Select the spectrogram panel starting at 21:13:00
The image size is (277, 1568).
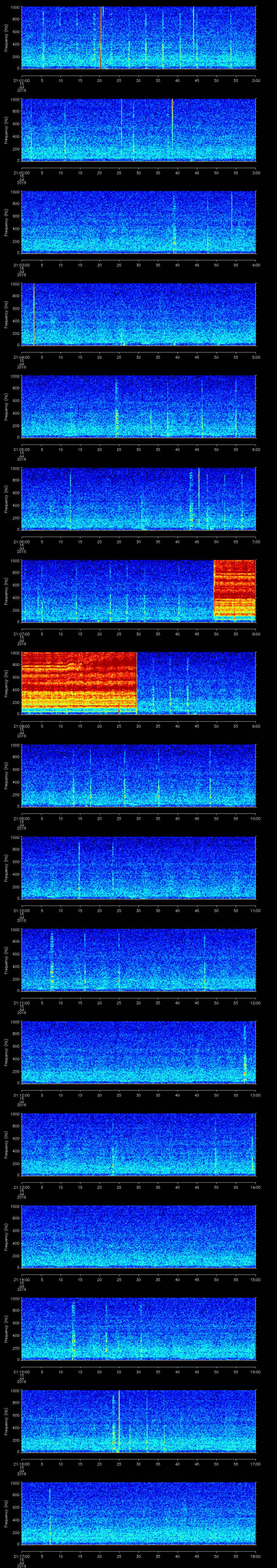point(139,1144)
